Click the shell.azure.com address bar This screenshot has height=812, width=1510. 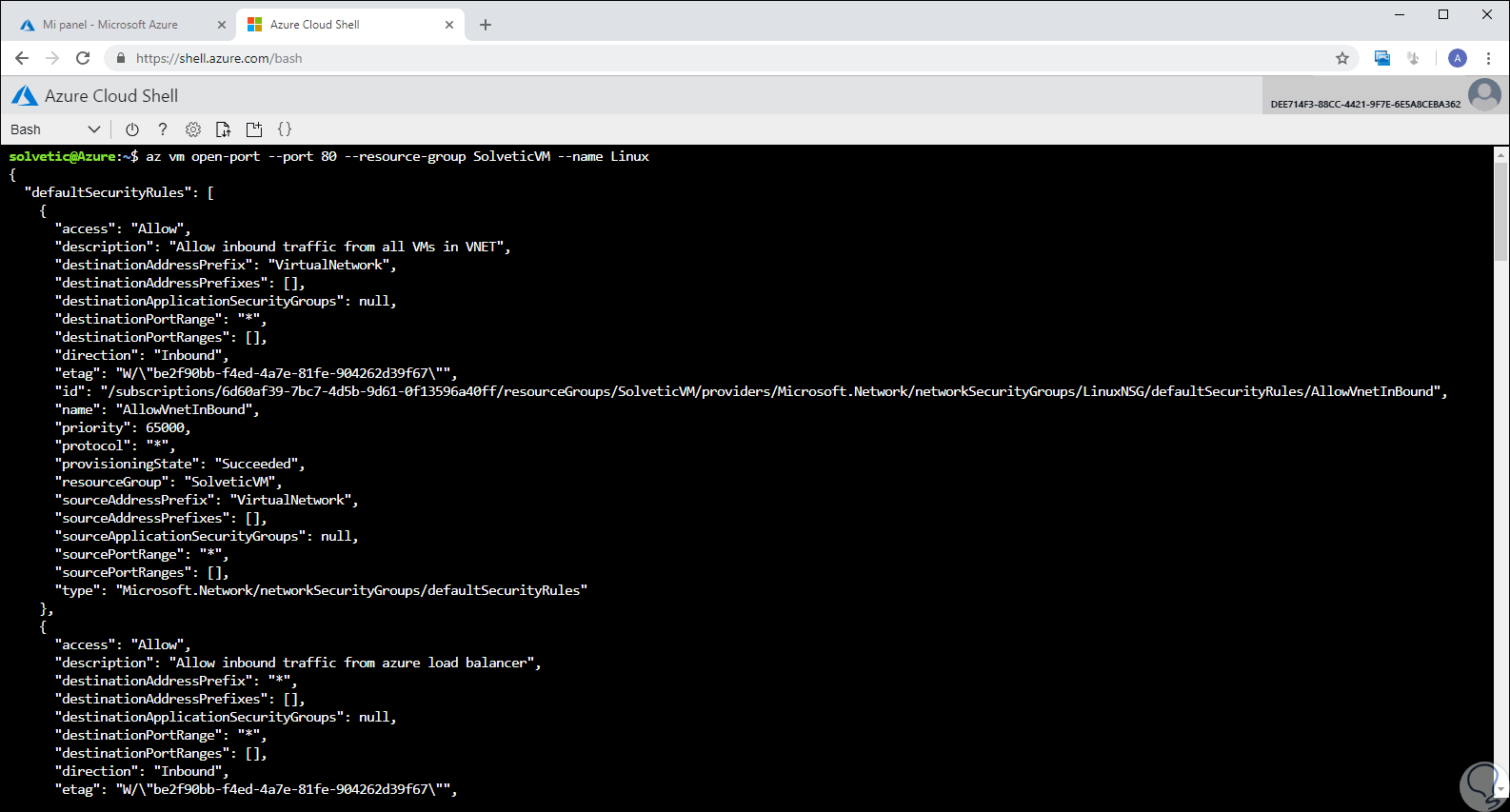[666, 58]
